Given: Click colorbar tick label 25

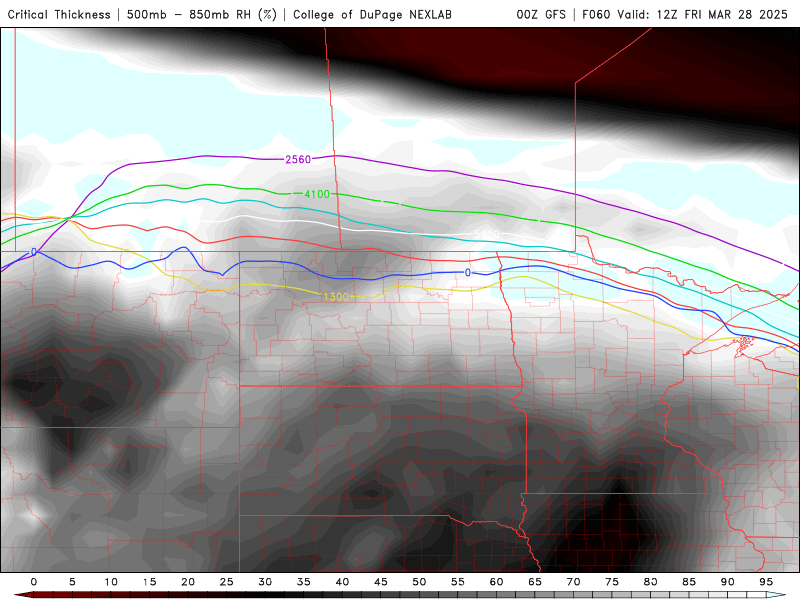Looking at the screenshot, I should click(x=227, y=582).
